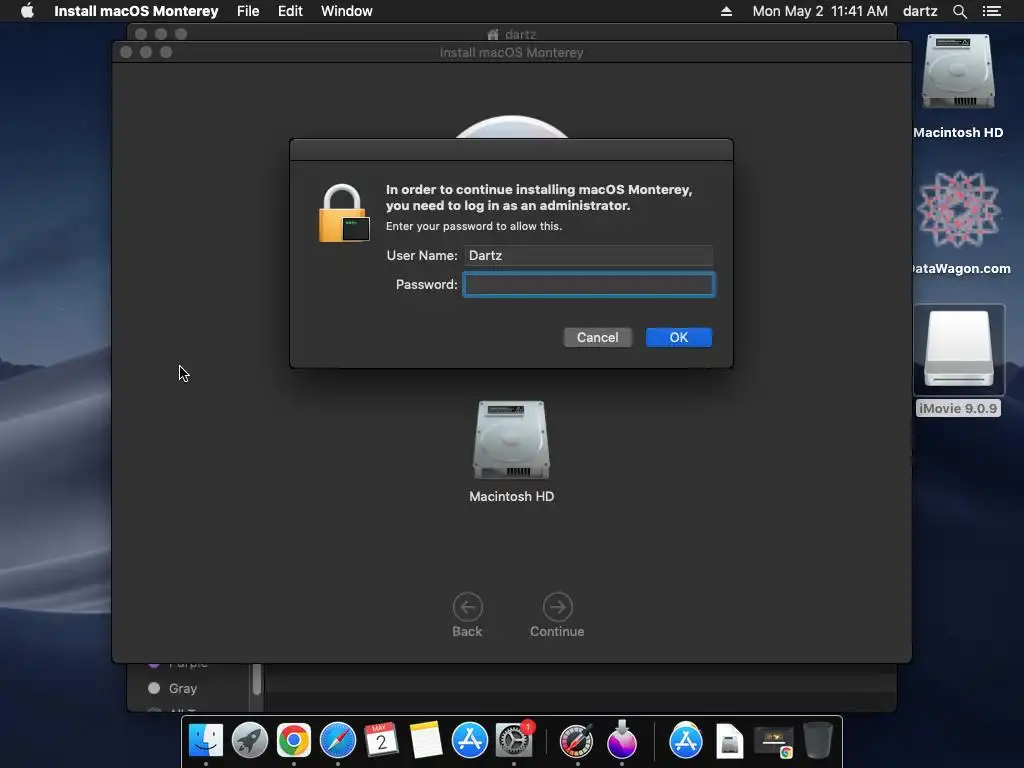The width and height of the screenshot is (1024, 768).
Task: Open the Apple menu
Action: 27,11
